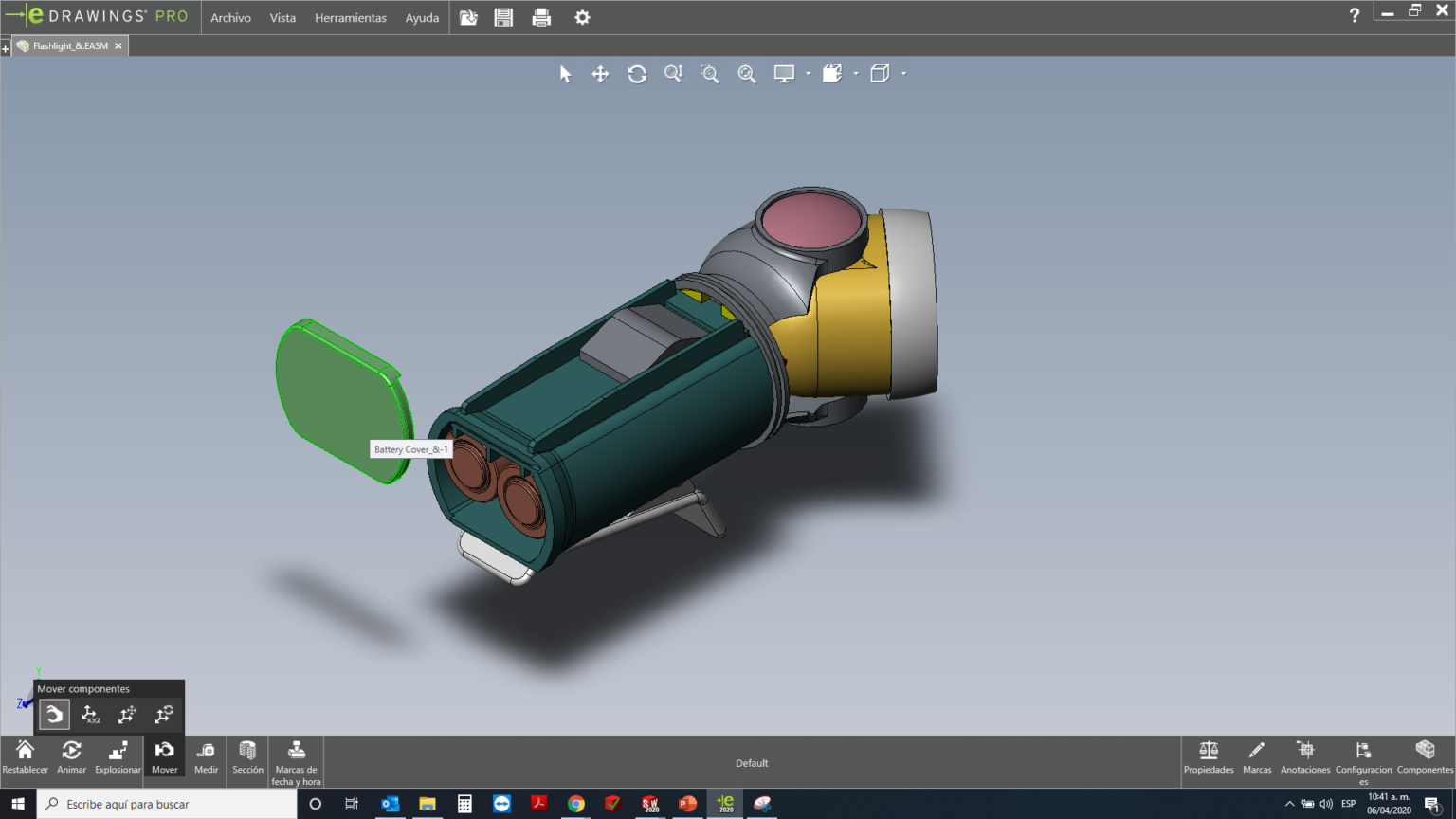Click the Windows search input field
Screen dimensions: 1456x819
[x=171, y=803]
